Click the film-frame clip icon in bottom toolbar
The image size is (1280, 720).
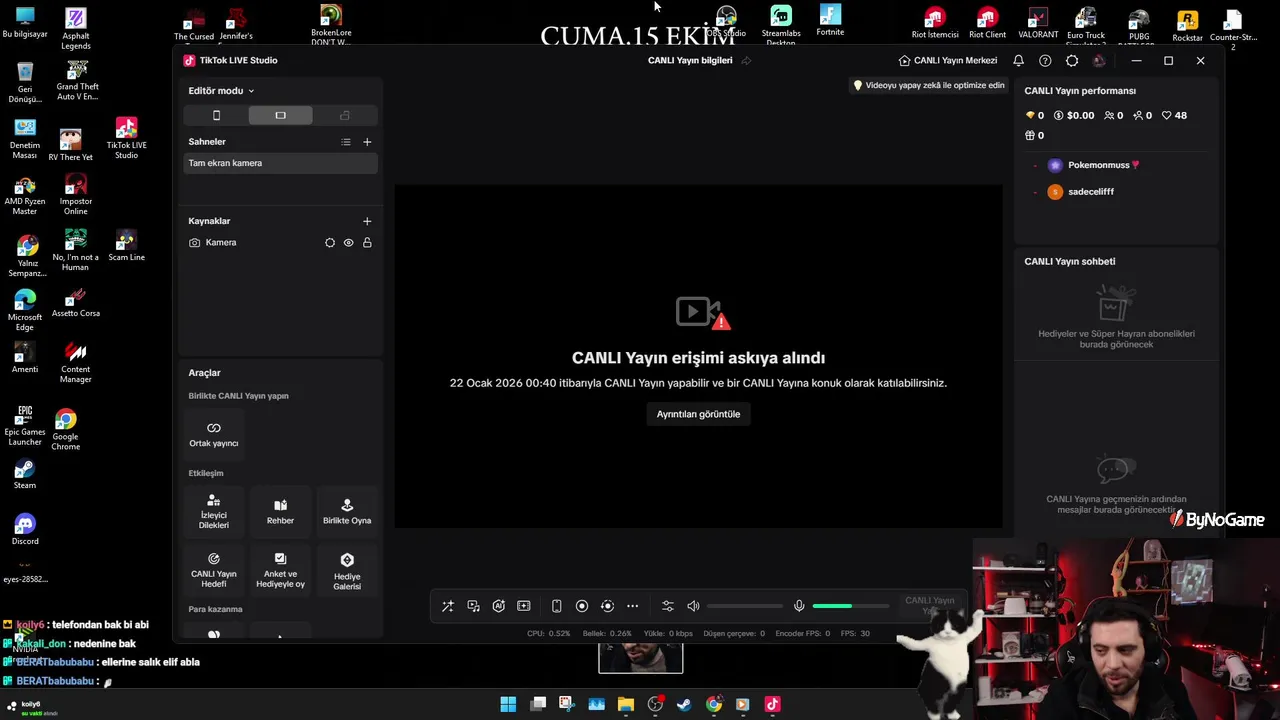click(523, 606)
